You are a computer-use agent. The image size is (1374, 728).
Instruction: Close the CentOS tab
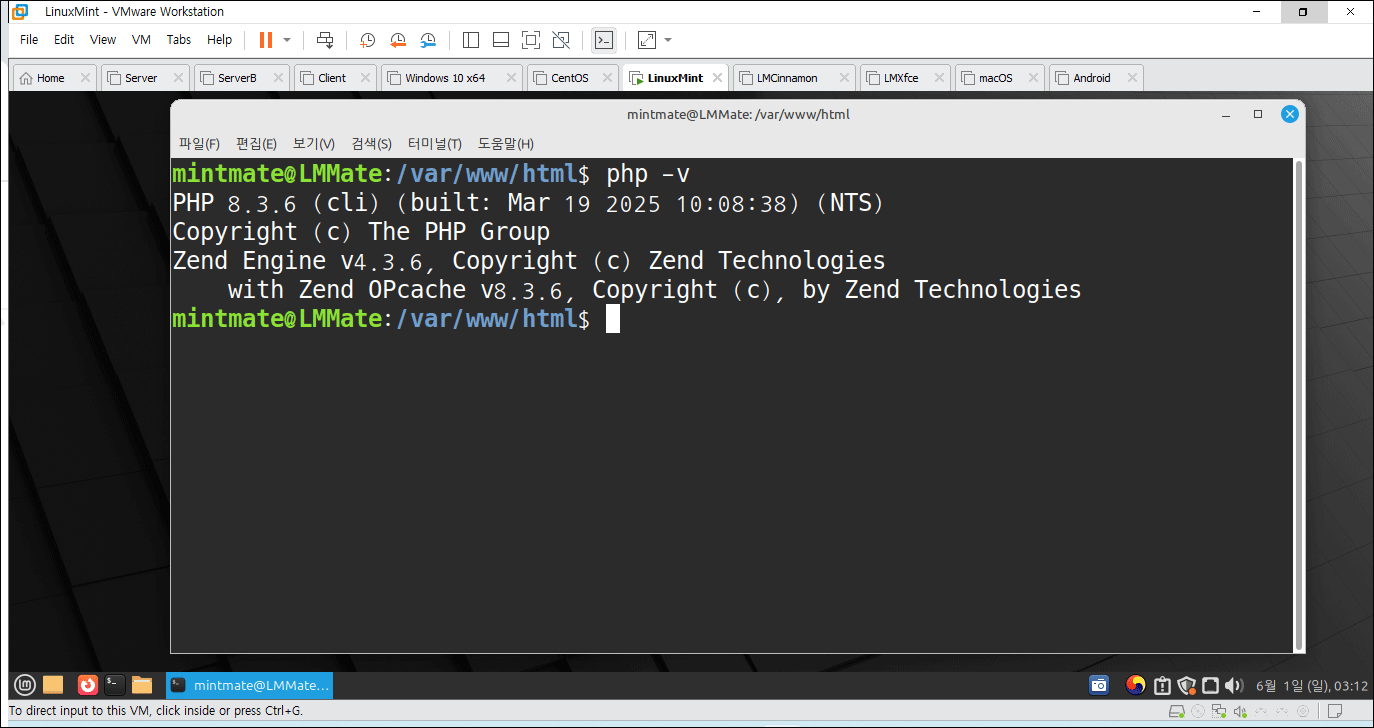point(607,78)
